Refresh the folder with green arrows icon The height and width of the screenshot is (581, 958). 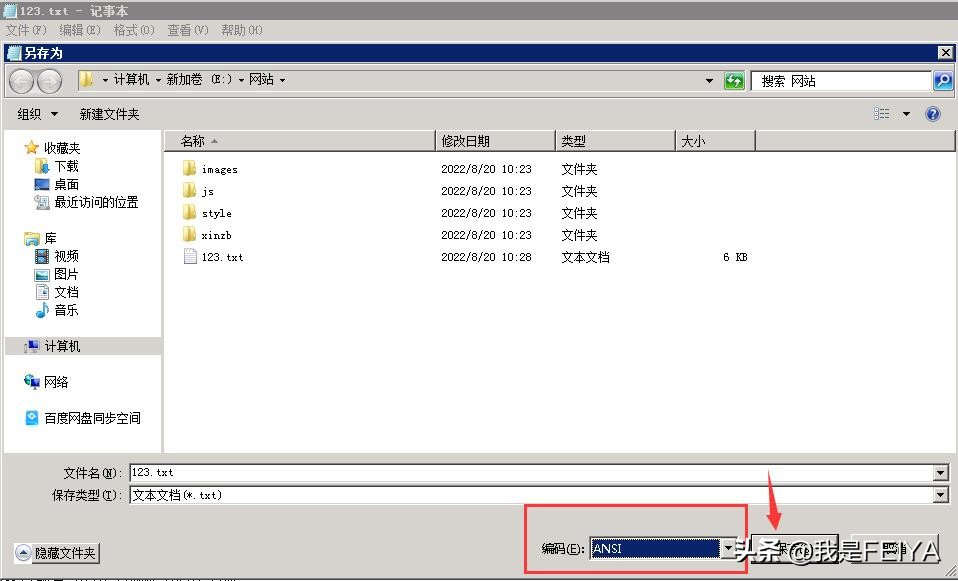point(734,81)
